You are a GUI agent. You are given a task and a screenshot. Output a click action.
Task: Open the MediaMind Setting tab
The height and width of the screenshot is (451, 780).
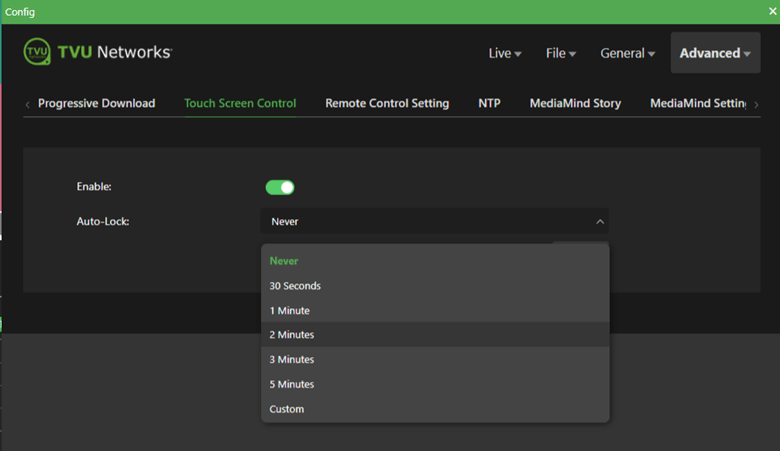(698, 103)
